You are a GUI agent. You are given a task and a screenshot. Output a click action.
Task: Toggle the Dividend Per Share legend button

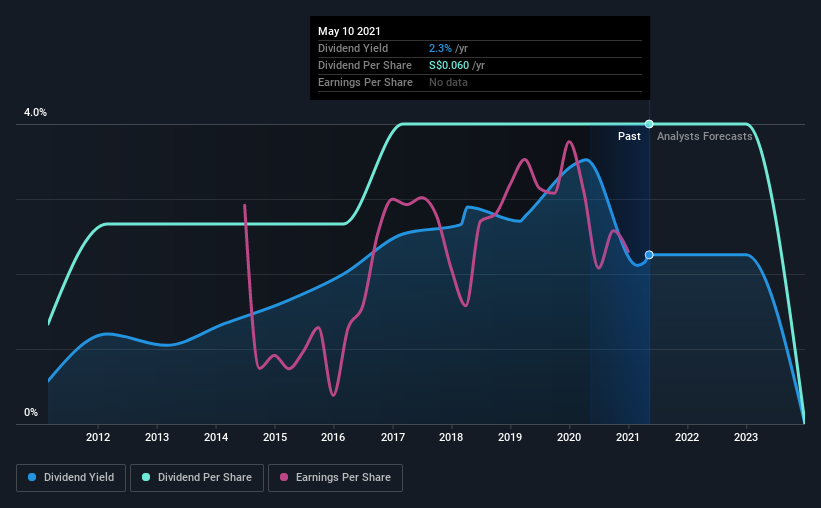tap(197, 478)
